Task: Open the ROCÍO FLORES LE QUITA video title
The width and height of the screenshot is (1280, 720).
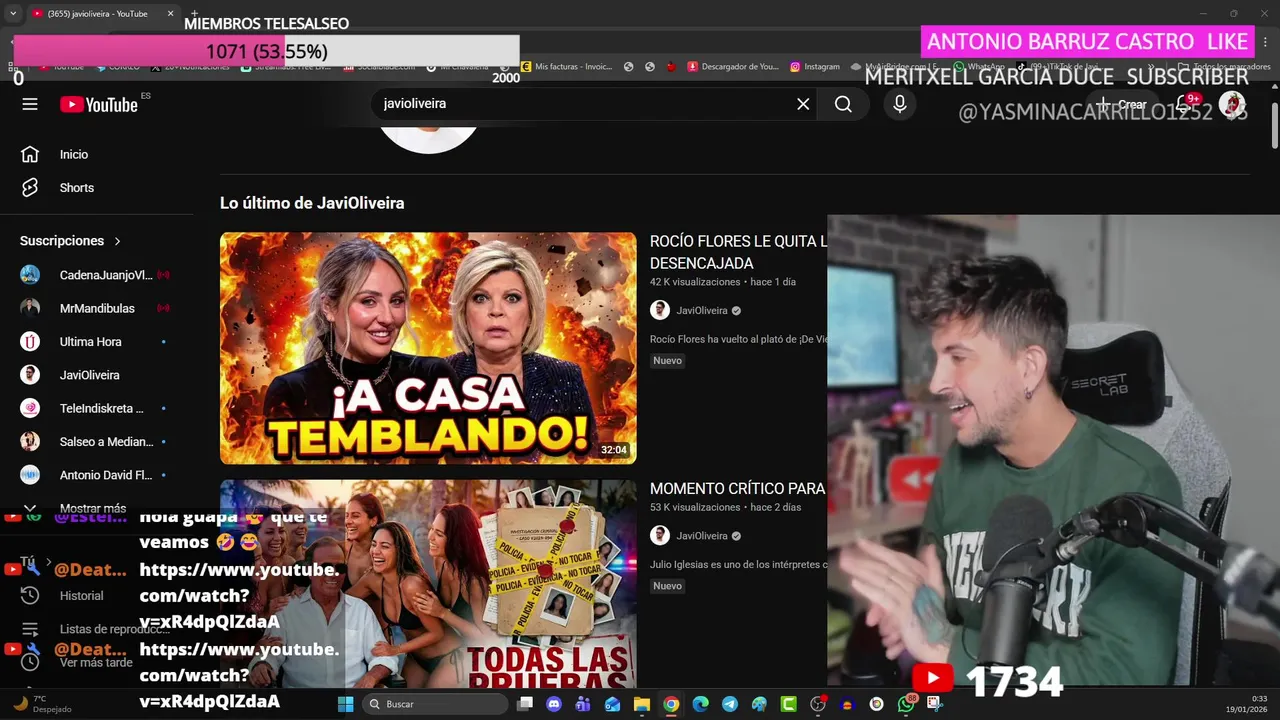Action: [x=738, y=252]
